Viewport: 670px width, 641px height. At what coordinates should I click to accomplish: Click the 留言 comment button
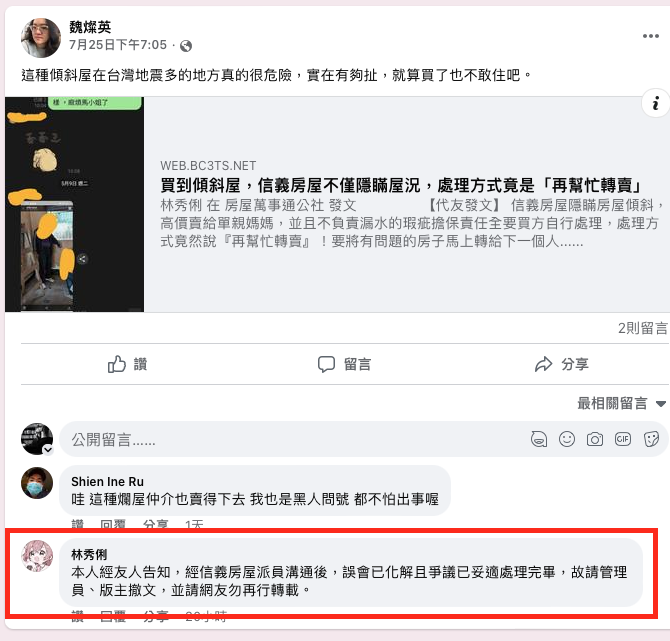pyautogui.click(x=344, y=365)
